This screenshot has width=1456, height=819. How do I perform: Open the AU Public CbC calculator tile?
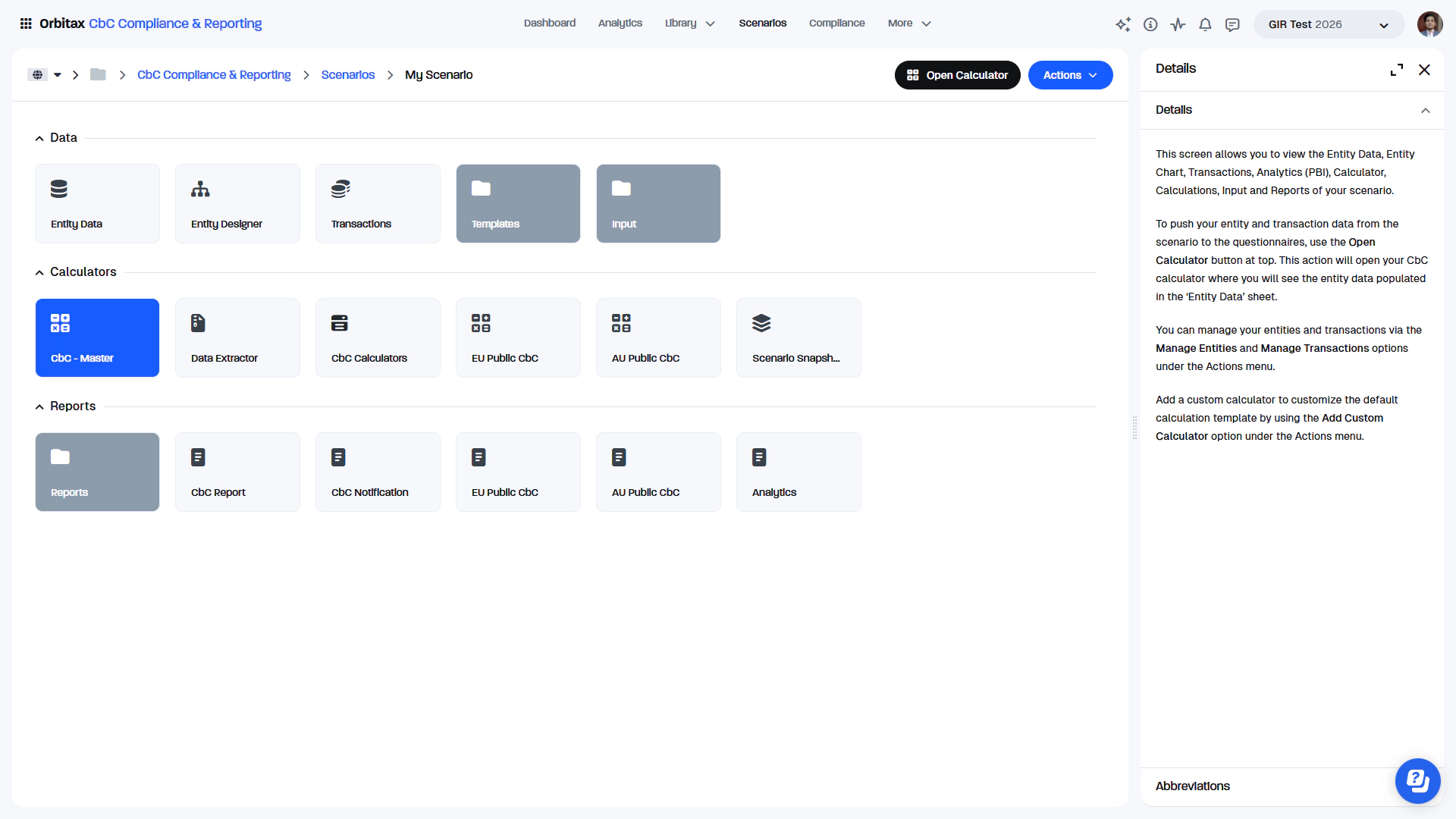(658, 337)
